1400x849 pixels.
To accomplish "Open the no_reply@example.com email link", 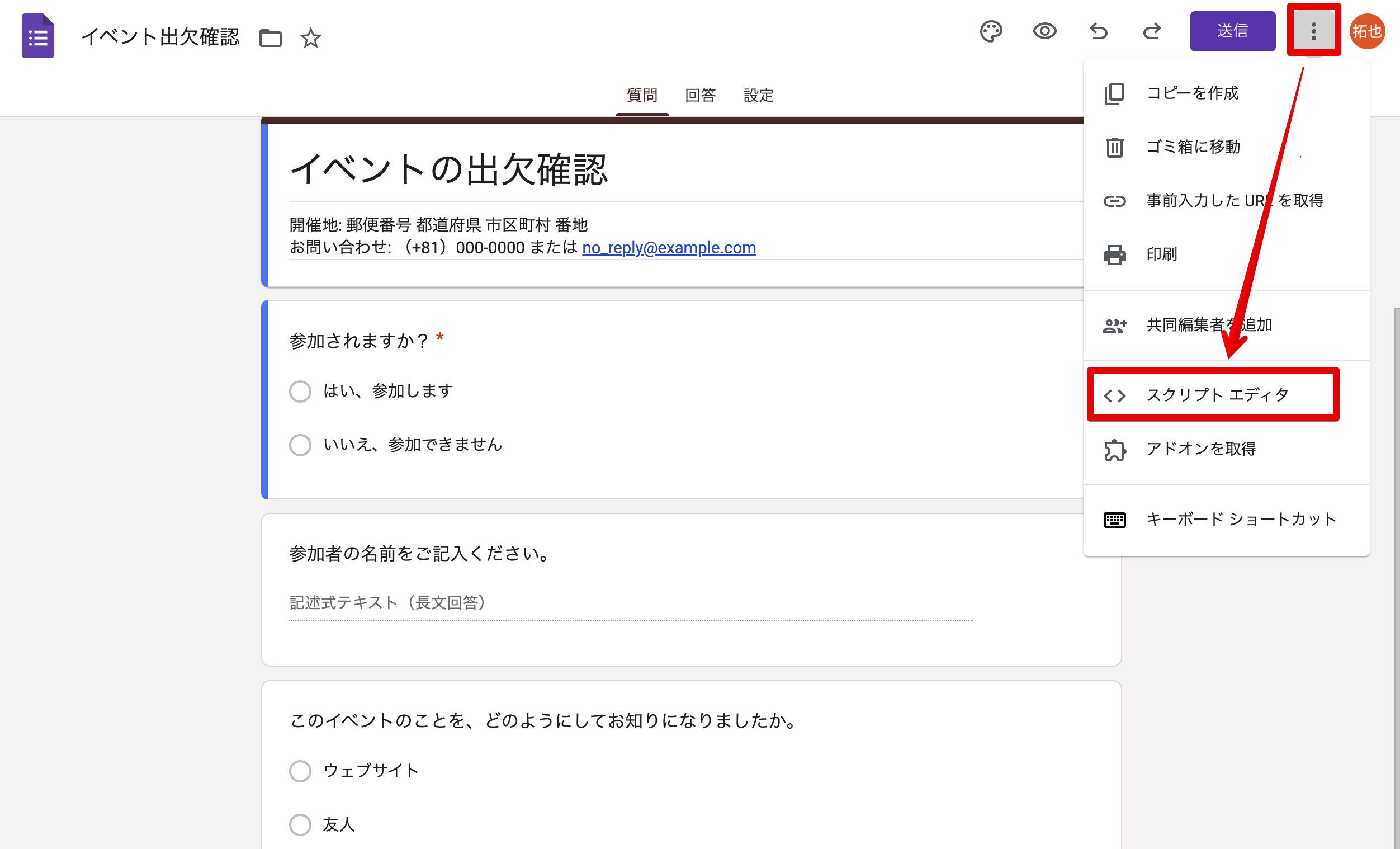I will point(668,248).
